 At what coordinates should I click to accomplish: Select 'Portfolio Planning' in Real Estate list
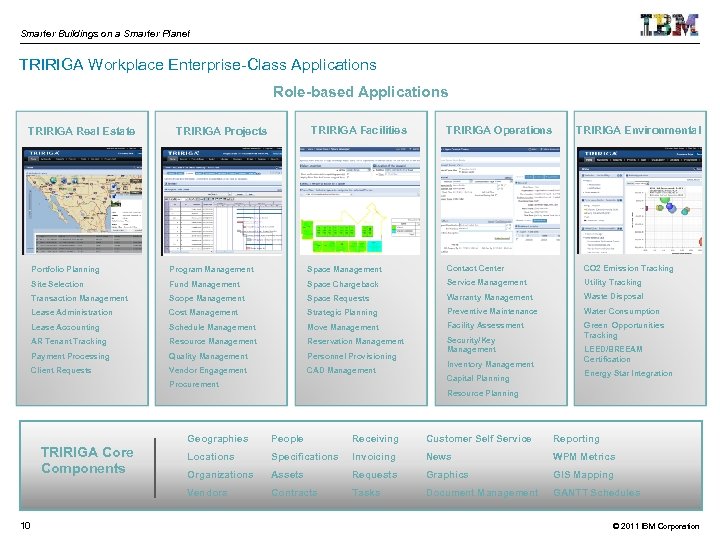tap(65, 270)
